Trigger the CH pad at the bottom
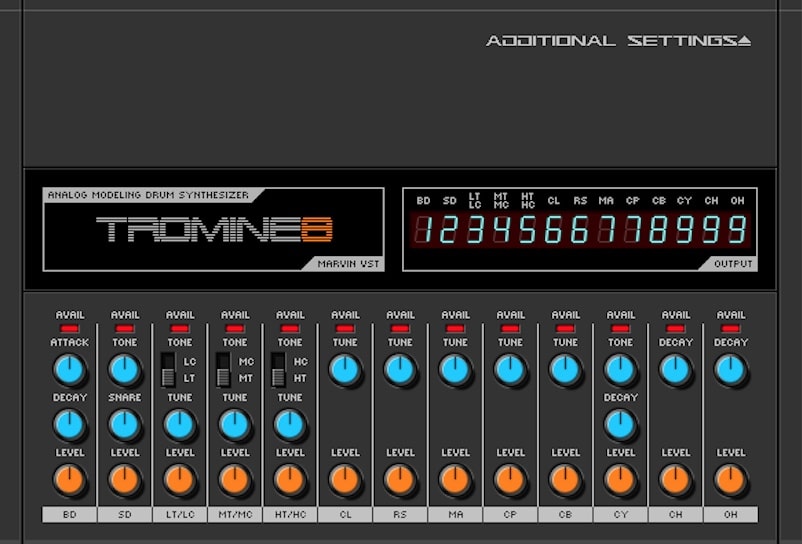This screenshot has width=802, height=544. click(676, 514)
